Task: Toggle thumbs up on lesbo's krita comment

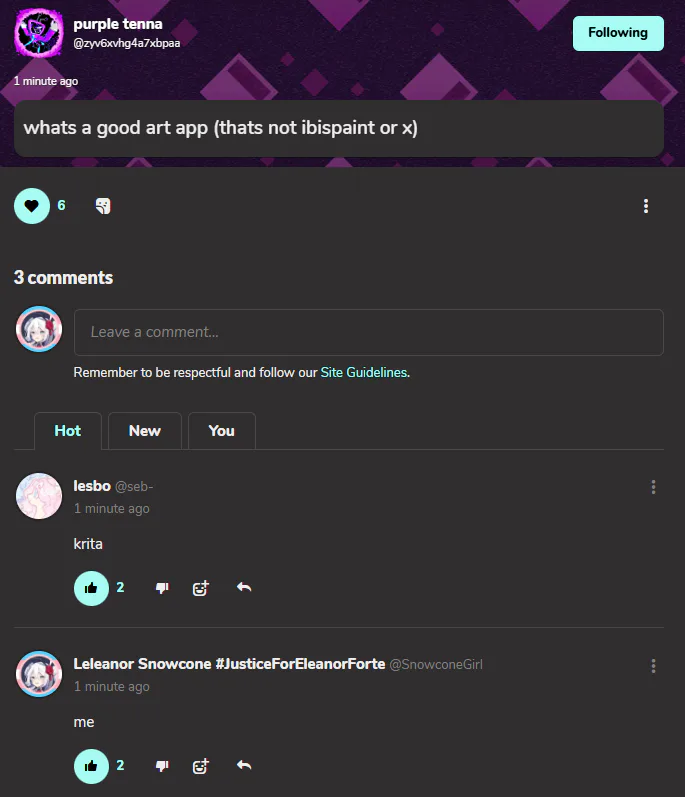Action: point(91,588)
